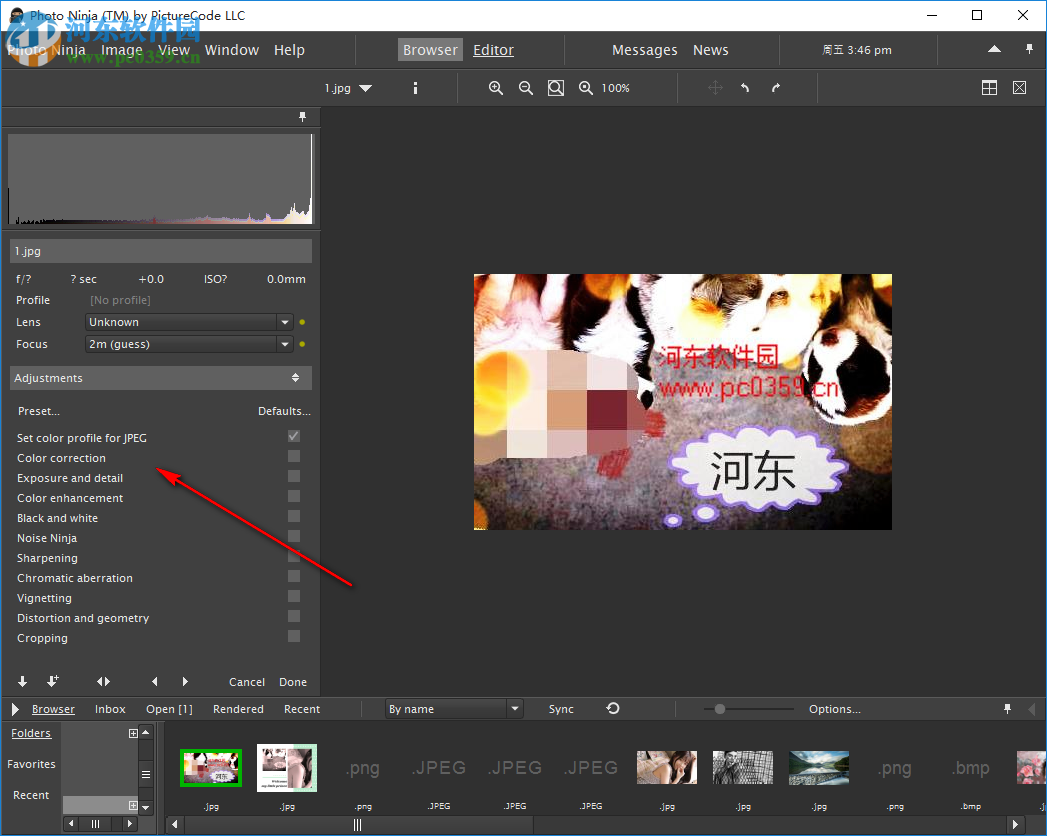The width and height of the screenshot is (1047, 836).
Task: Uncheck Set color profile for JPEG
Action: tap(293, 435)
